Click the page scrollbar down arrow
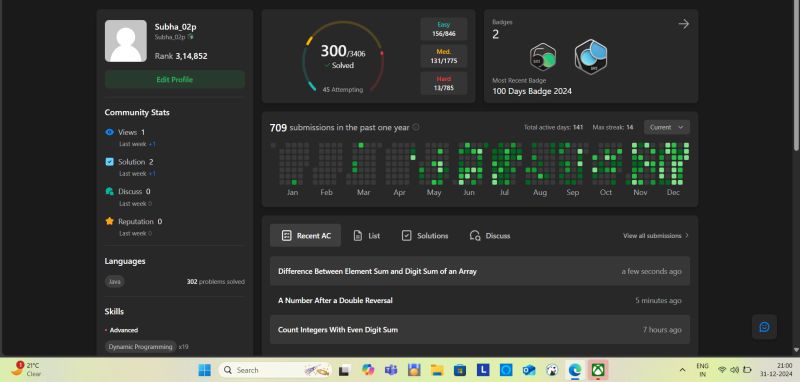Viewport: 800px width, 382px height. (x=796, y=350)
